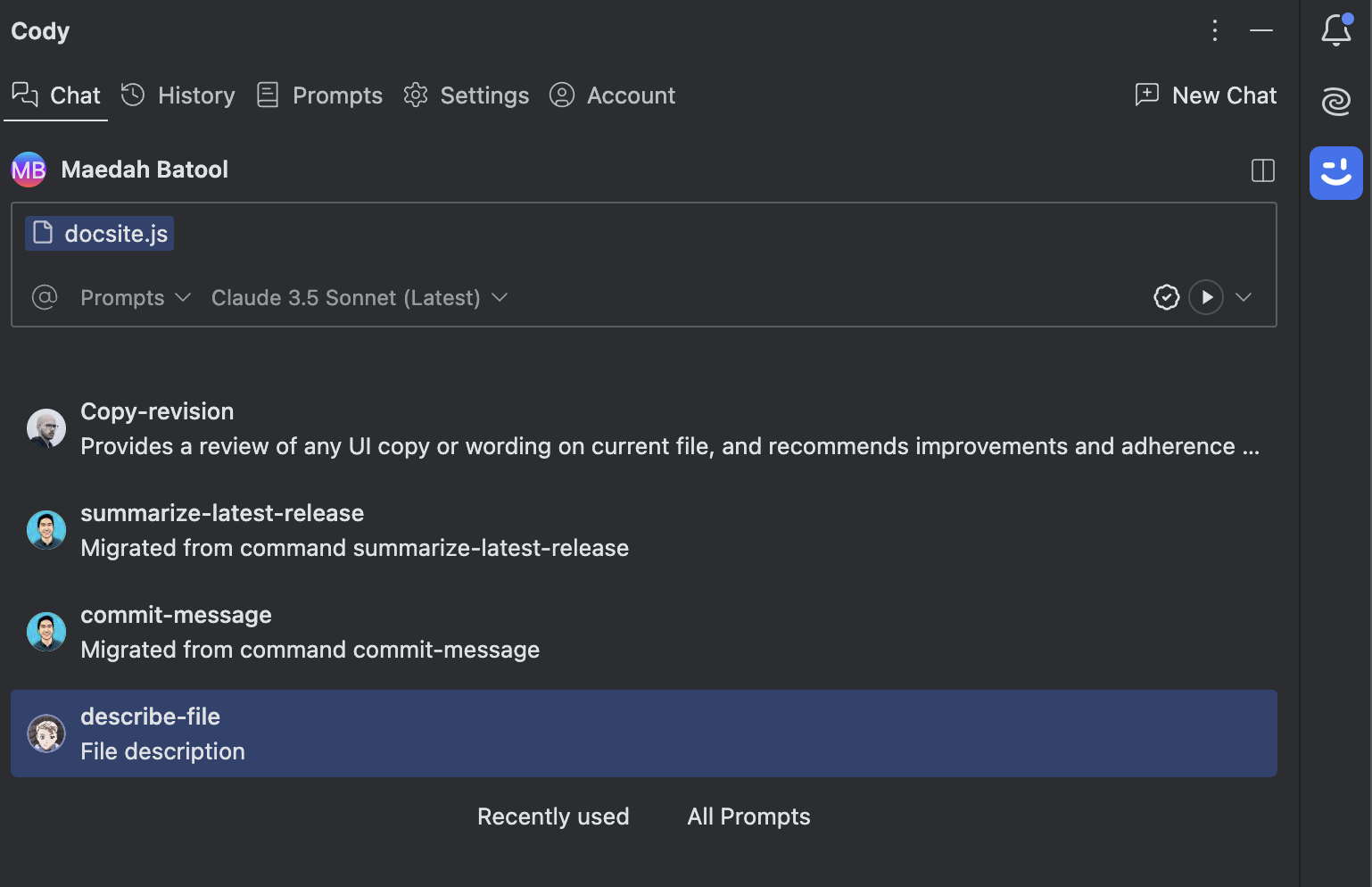Open the Claude 3.5 Sonnet model selector

360,297
